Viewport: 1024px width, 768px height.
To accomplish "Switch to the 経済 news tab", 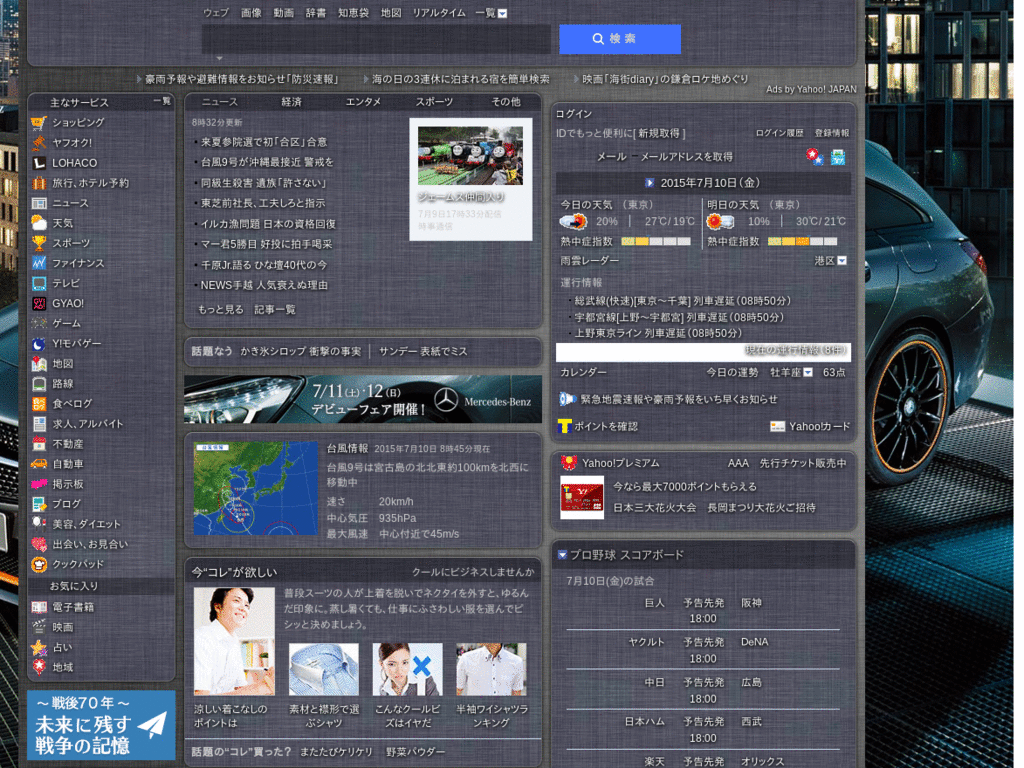I will (x=291, y=102).
